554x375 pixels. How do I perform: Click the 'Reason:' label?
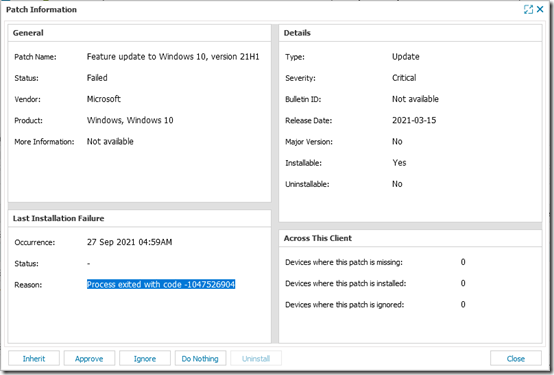pos(28,285)
